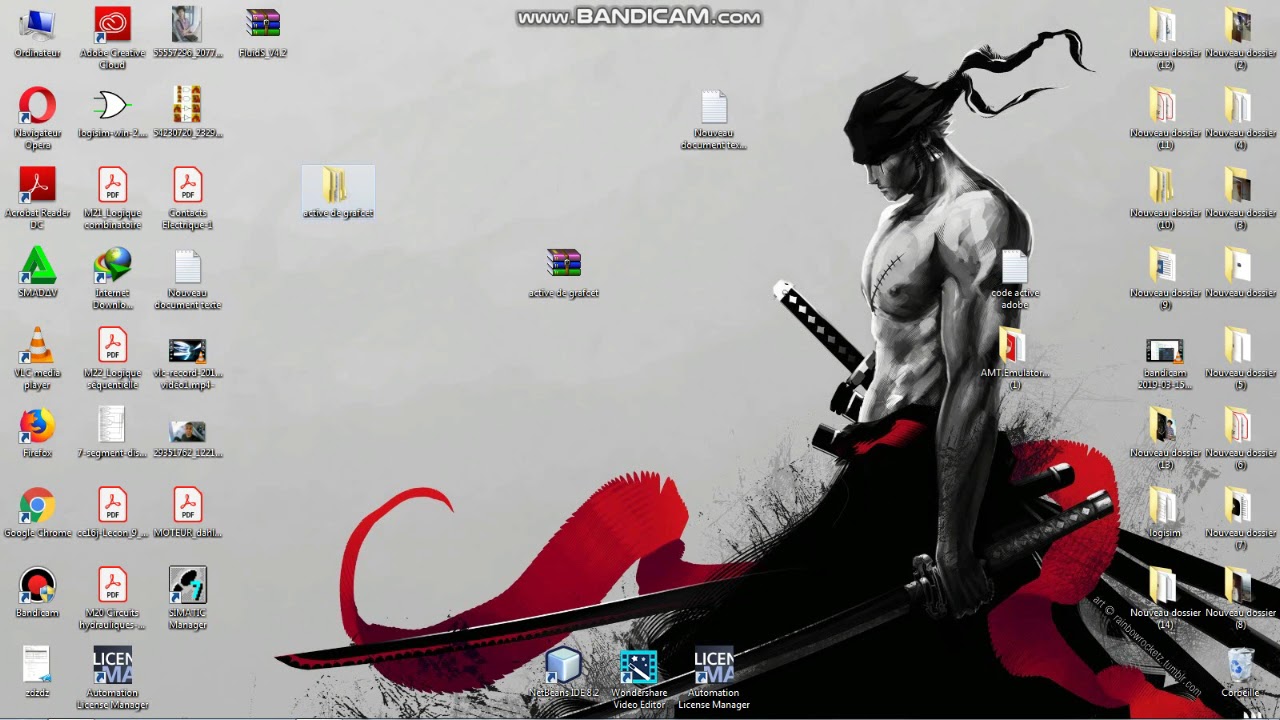
Task: Select the Nouveau dossier (3) folder
Action: tap(1240, 198)
